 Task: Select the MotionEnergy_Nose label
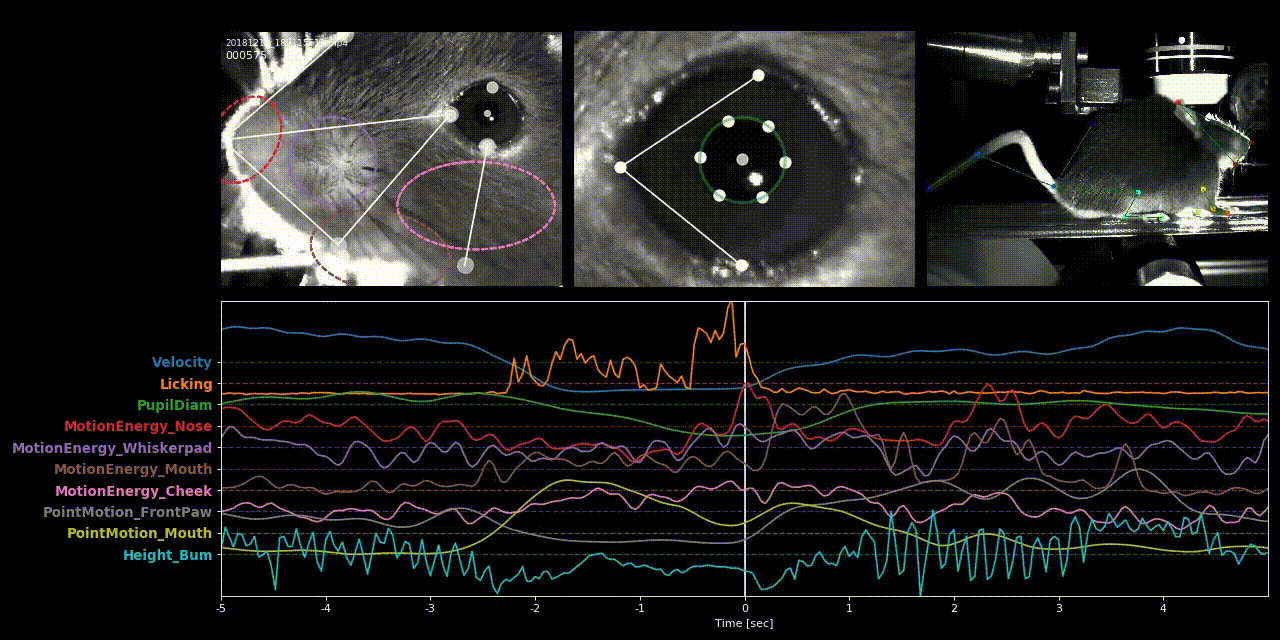(x=138, y=427)
